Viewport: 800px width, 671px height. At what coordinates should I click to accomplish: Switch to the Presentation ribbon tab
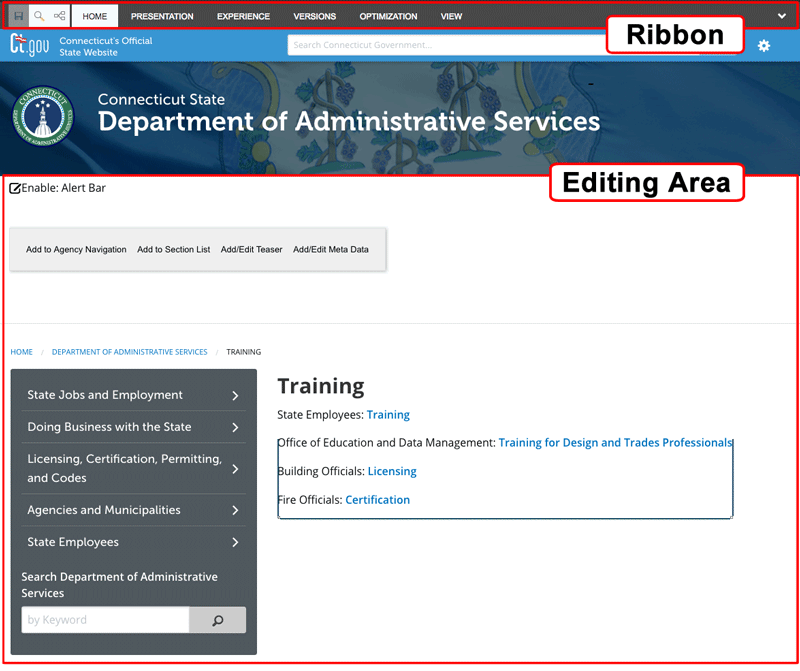point(162,17)
